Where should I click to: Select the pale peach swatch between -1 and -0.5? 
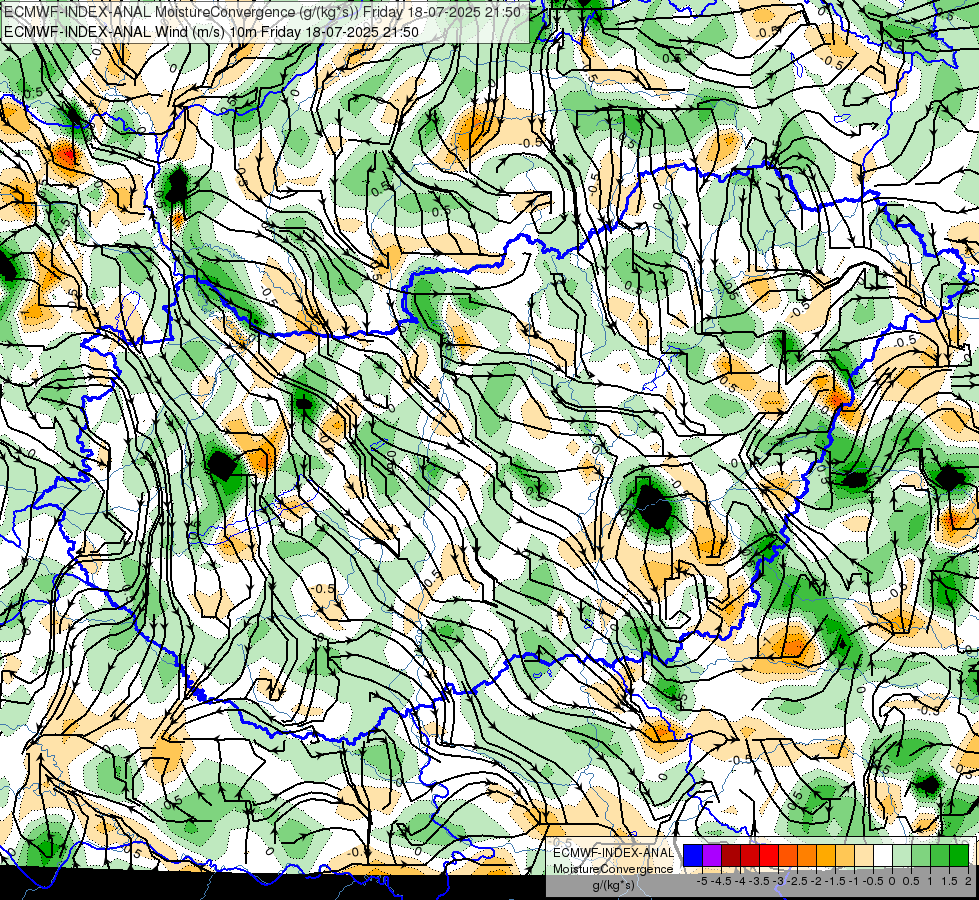coord(863,855)
